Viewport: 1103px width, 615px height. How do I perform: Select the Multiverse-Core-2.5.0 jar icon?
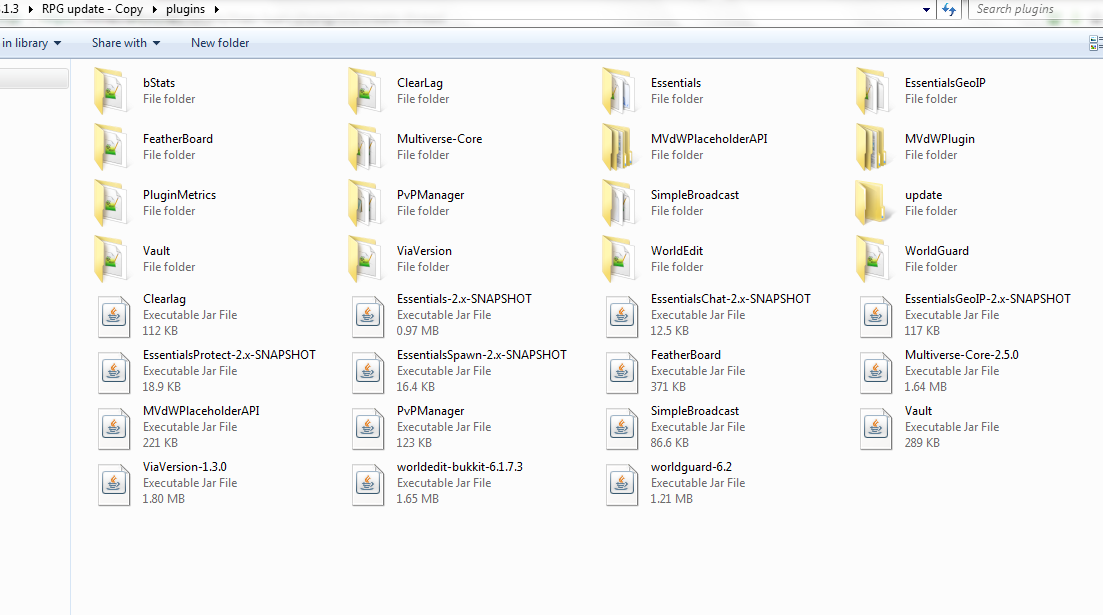[876, 372]
